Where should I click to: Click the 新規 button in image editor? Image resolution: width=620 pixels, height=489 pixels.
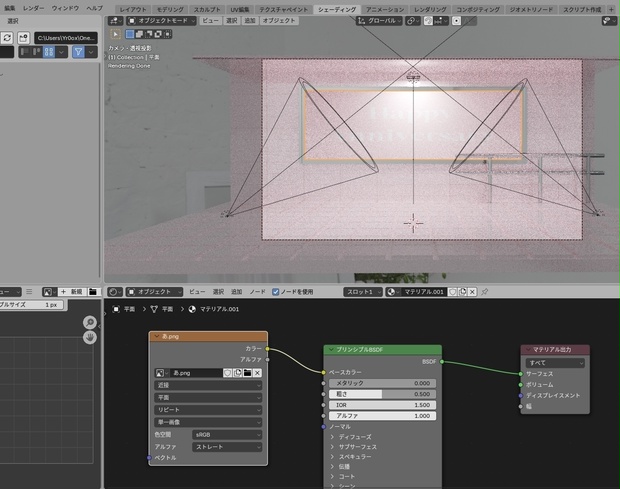[72, 292]
